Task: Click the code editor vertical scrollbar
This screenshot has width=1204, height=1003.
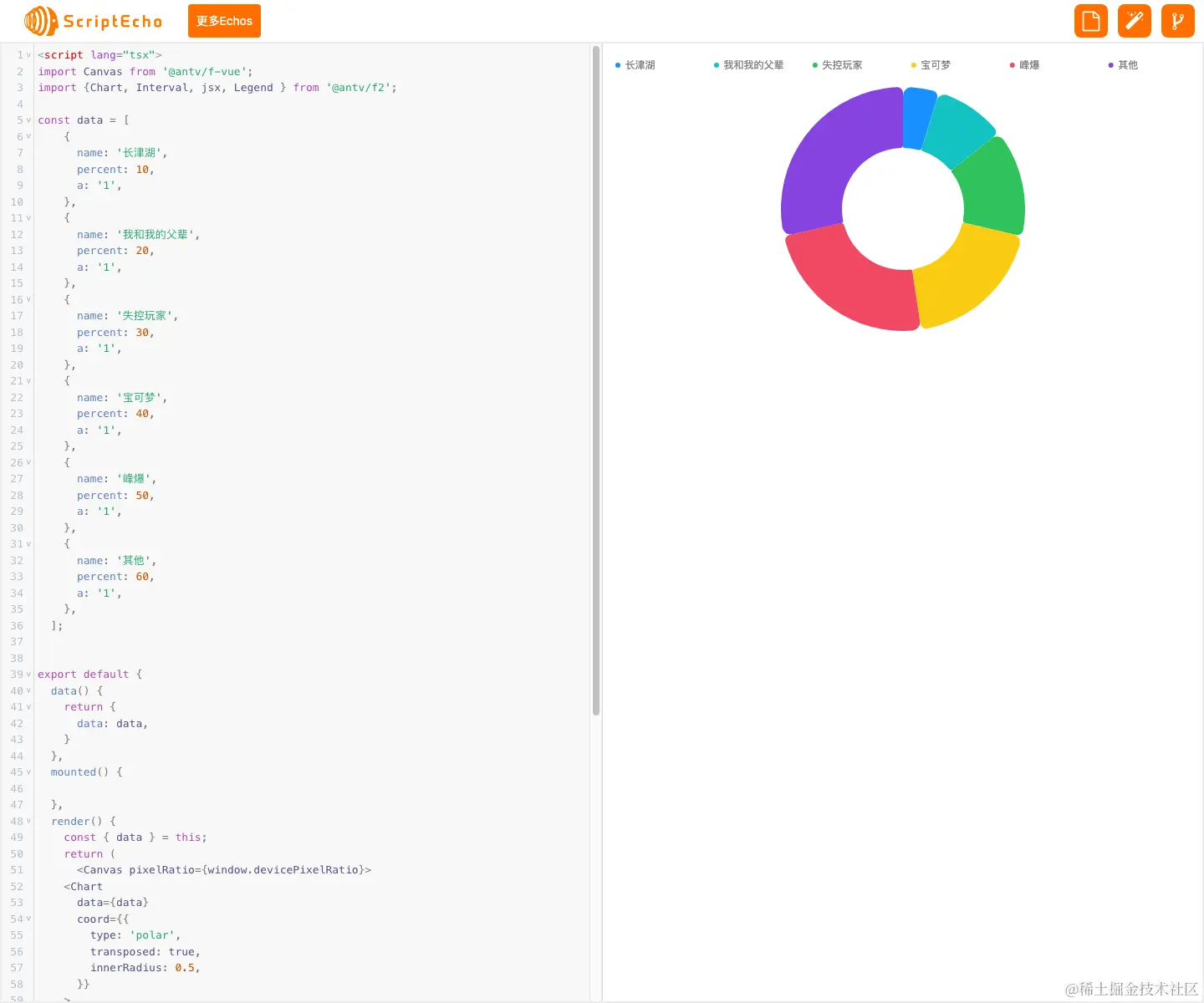Action: tap(596, 380)
